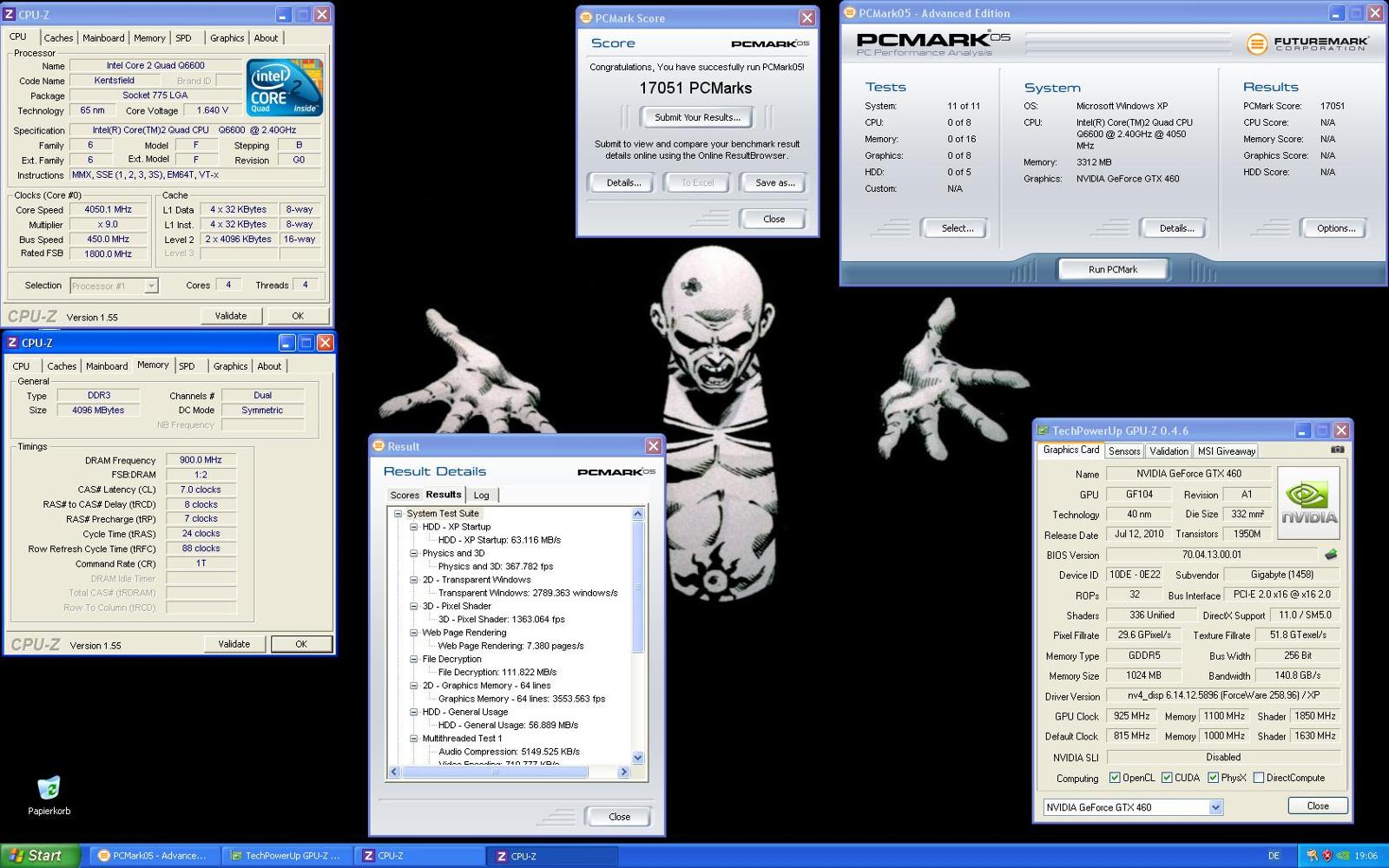Click the NVIDIA tray icon near the clock
This screenshot has height=868, width=1389.
point(1342,856)
